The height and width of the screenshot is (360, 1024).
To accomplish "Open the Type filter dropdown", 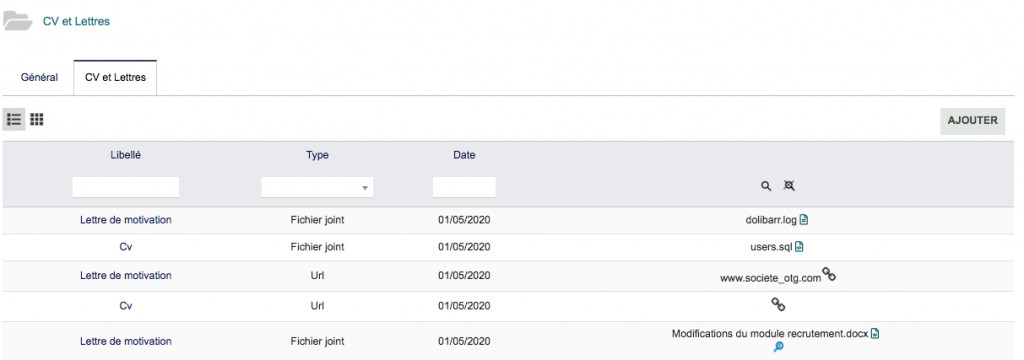I will pos(317,188).
